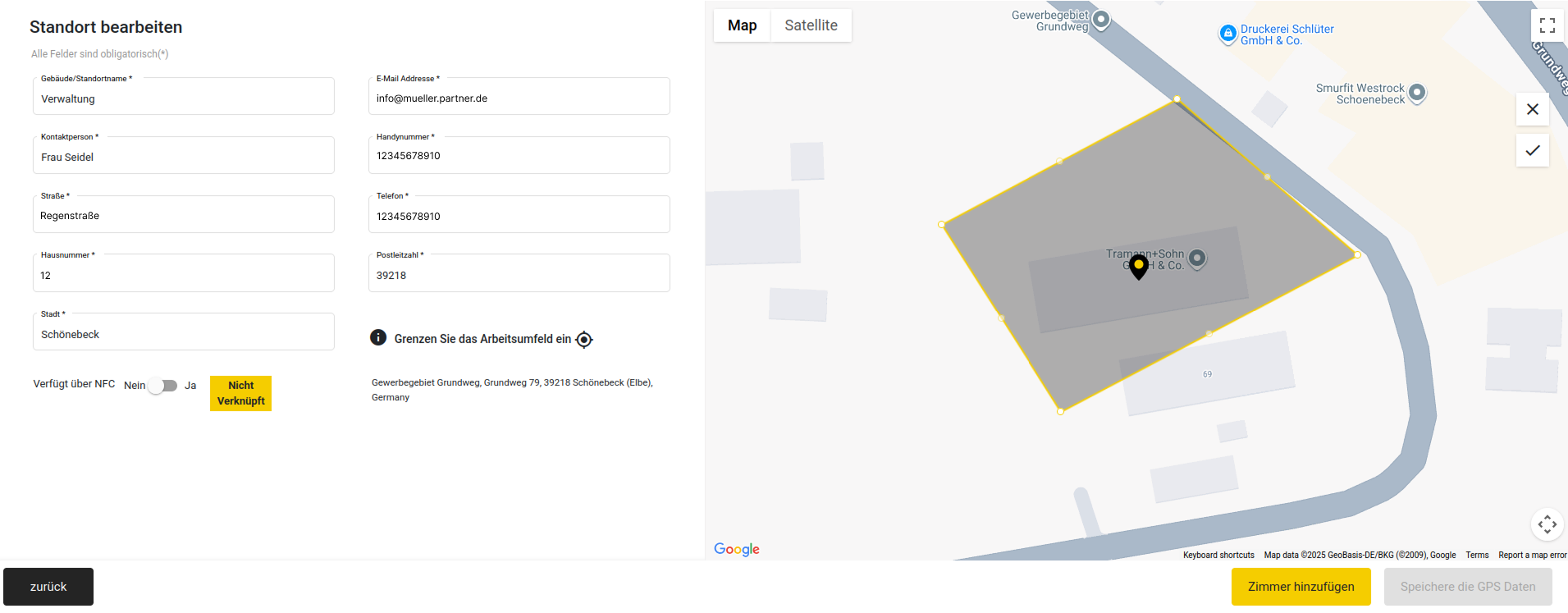Toggle the NFC Nein/Ja switch
The height and width of the screenshot is (613, 1568).
[x=162, y=386]
